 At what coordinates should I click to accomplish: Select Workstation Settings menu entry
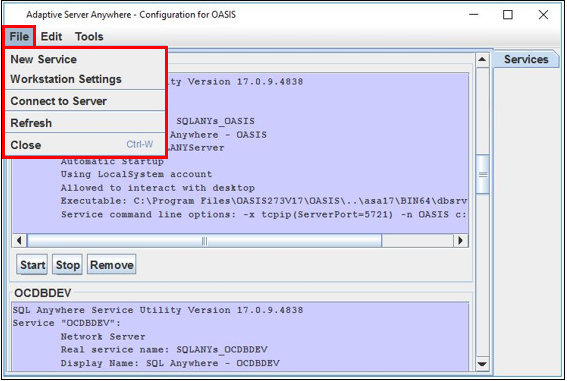click(x=85, y=79)
